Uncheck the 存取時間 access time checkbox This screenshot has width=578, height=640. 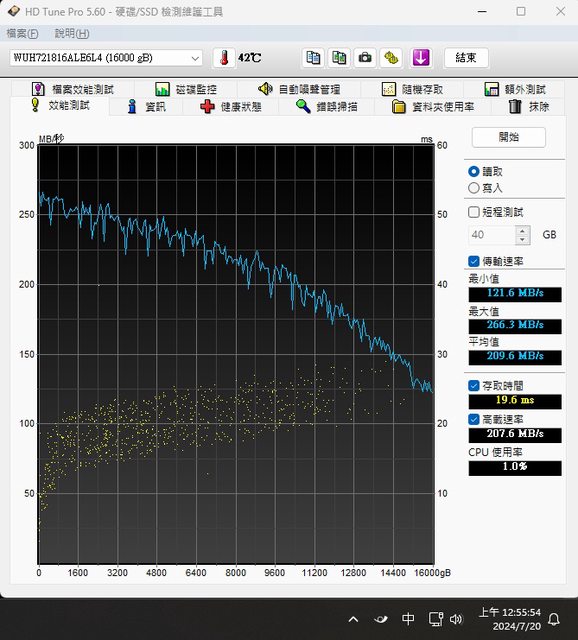point(474,386)
